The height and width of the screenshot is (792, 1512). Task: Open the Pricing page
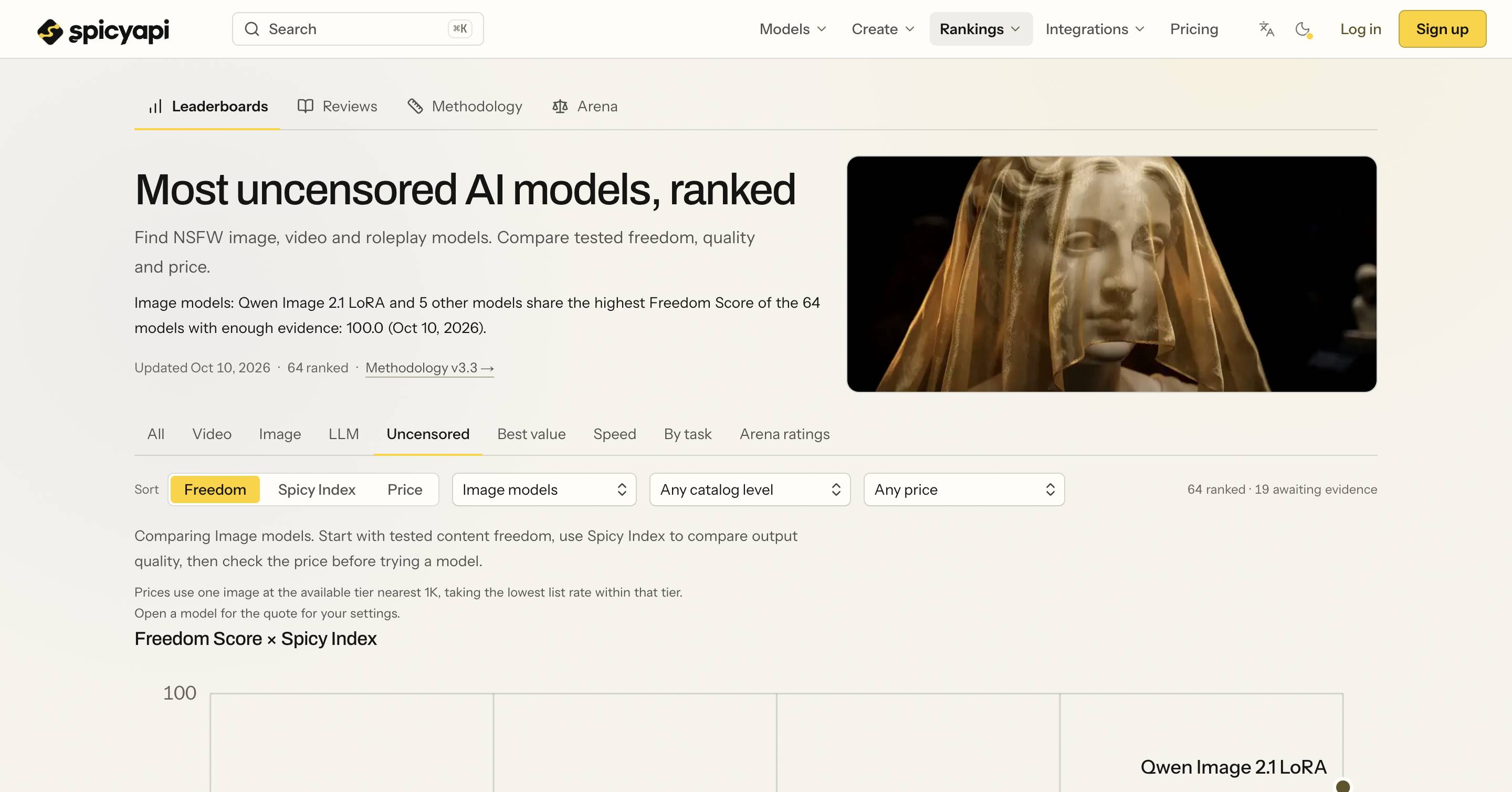click(x=1194, y=29)
